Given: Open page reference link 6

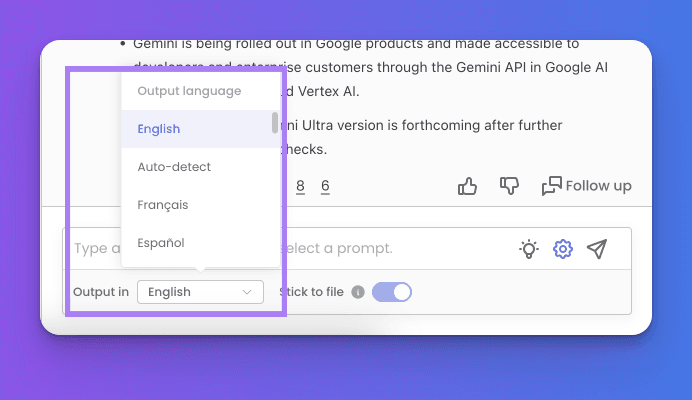Looking at the screenshot, I should pyautogui.click(x=325, y=186).
